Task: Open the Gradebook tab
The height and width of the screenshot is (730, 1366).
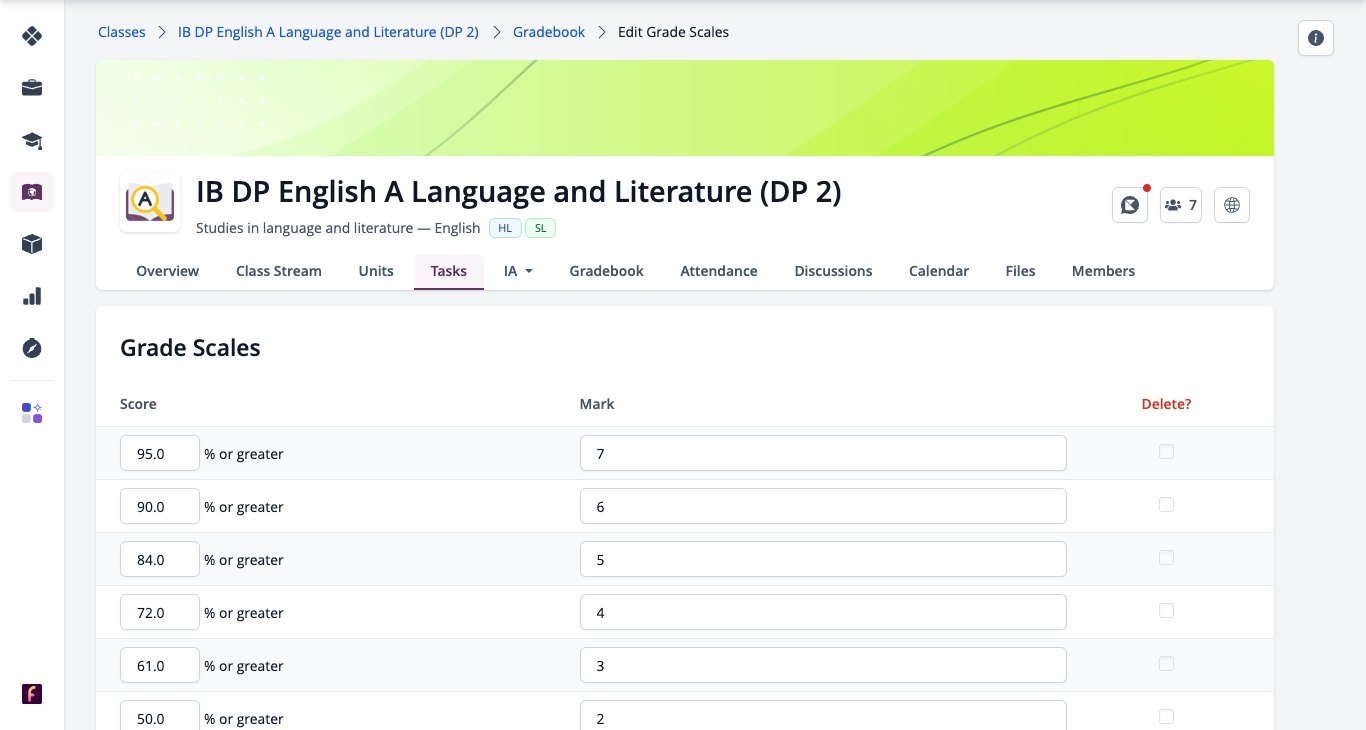Action: pyautogui.click(x=607, y=271)
